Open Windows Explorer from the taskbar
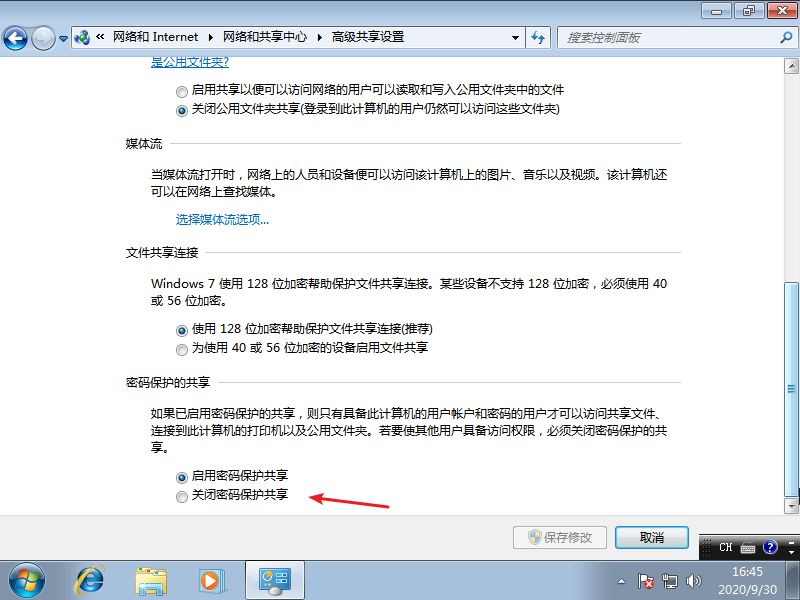This screenshot has height=600, width=800. 151,579
